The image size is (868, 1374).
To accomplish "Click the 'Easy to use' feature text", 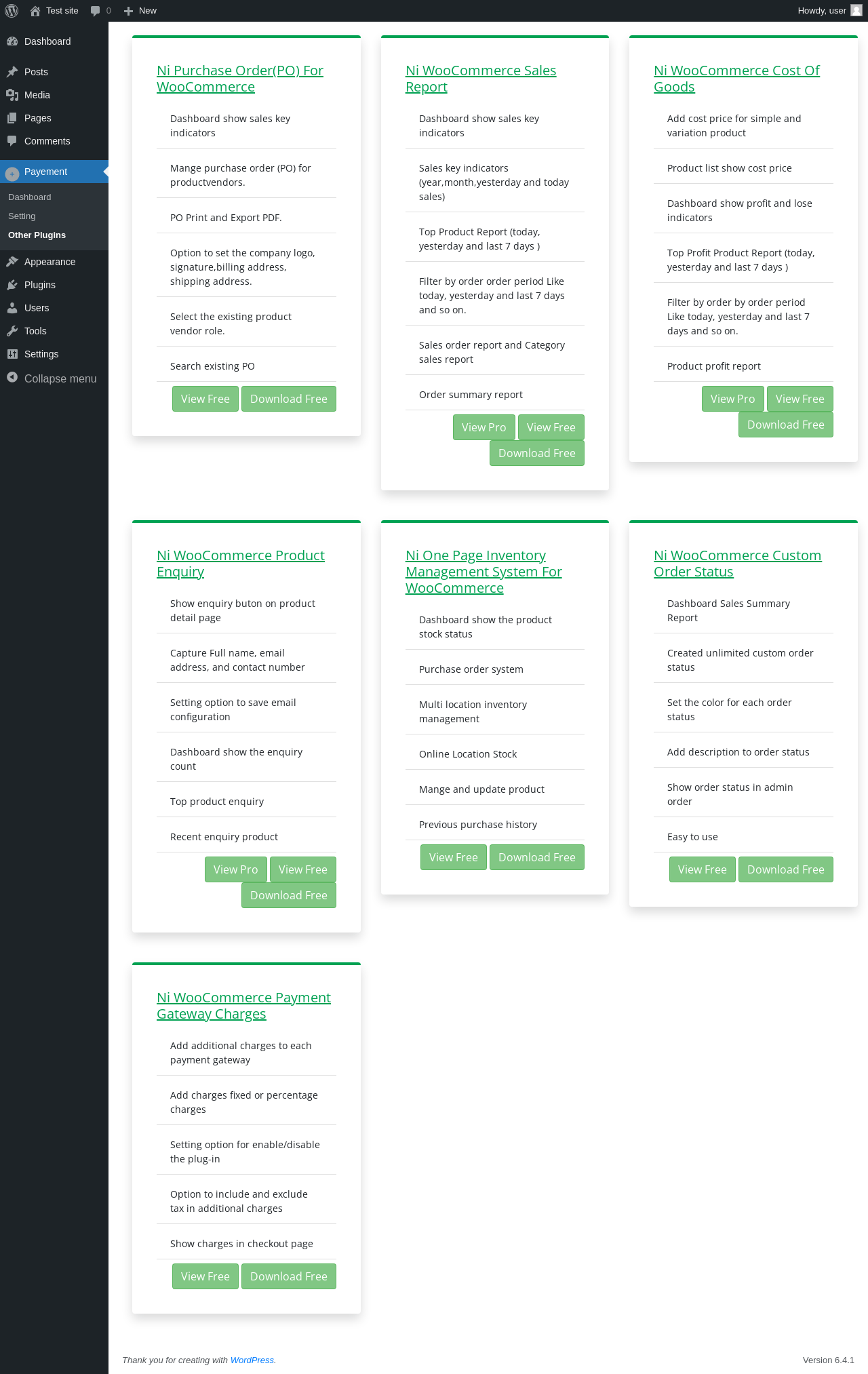I will tap(692, 837).
